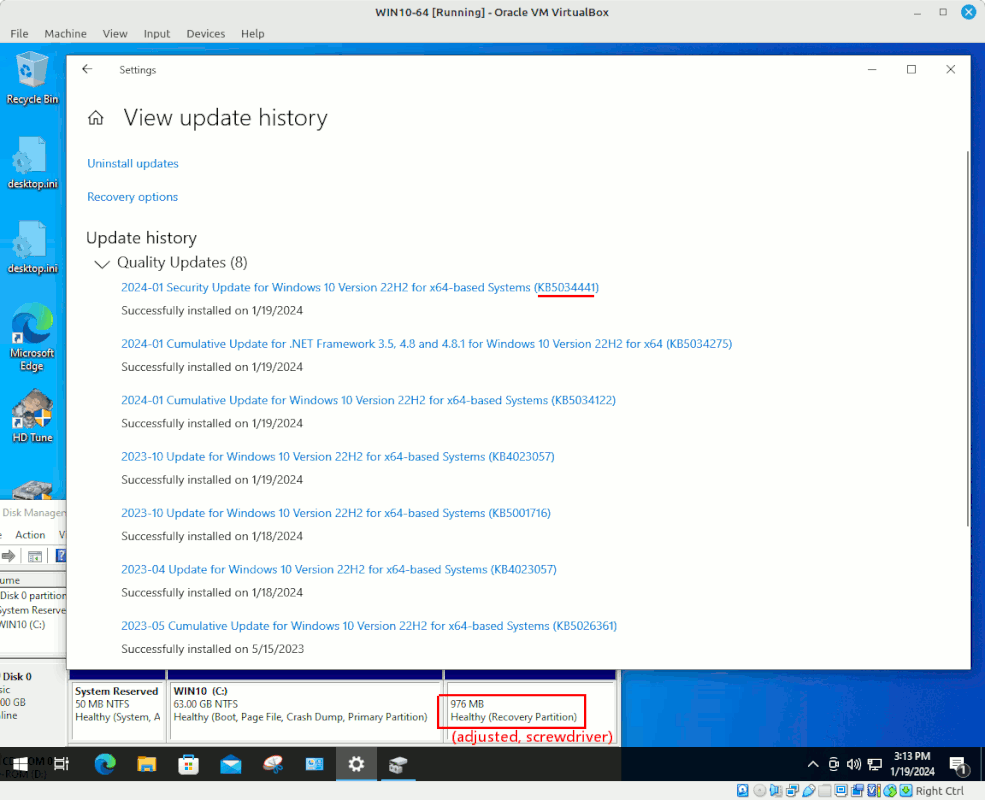Click the green keyboard capture arrow icon
Screen dimensions: 985x800
[x=906, y=791]
